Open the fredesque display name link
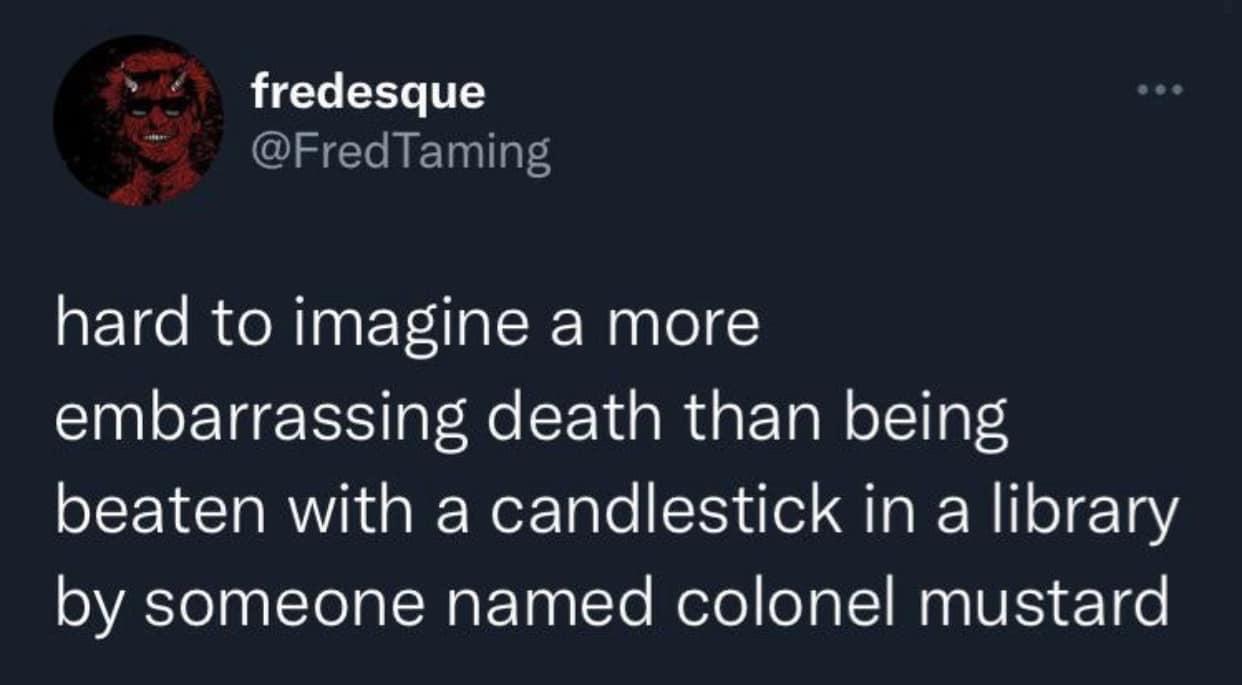Screen dimensions: 1242x685 368,93
